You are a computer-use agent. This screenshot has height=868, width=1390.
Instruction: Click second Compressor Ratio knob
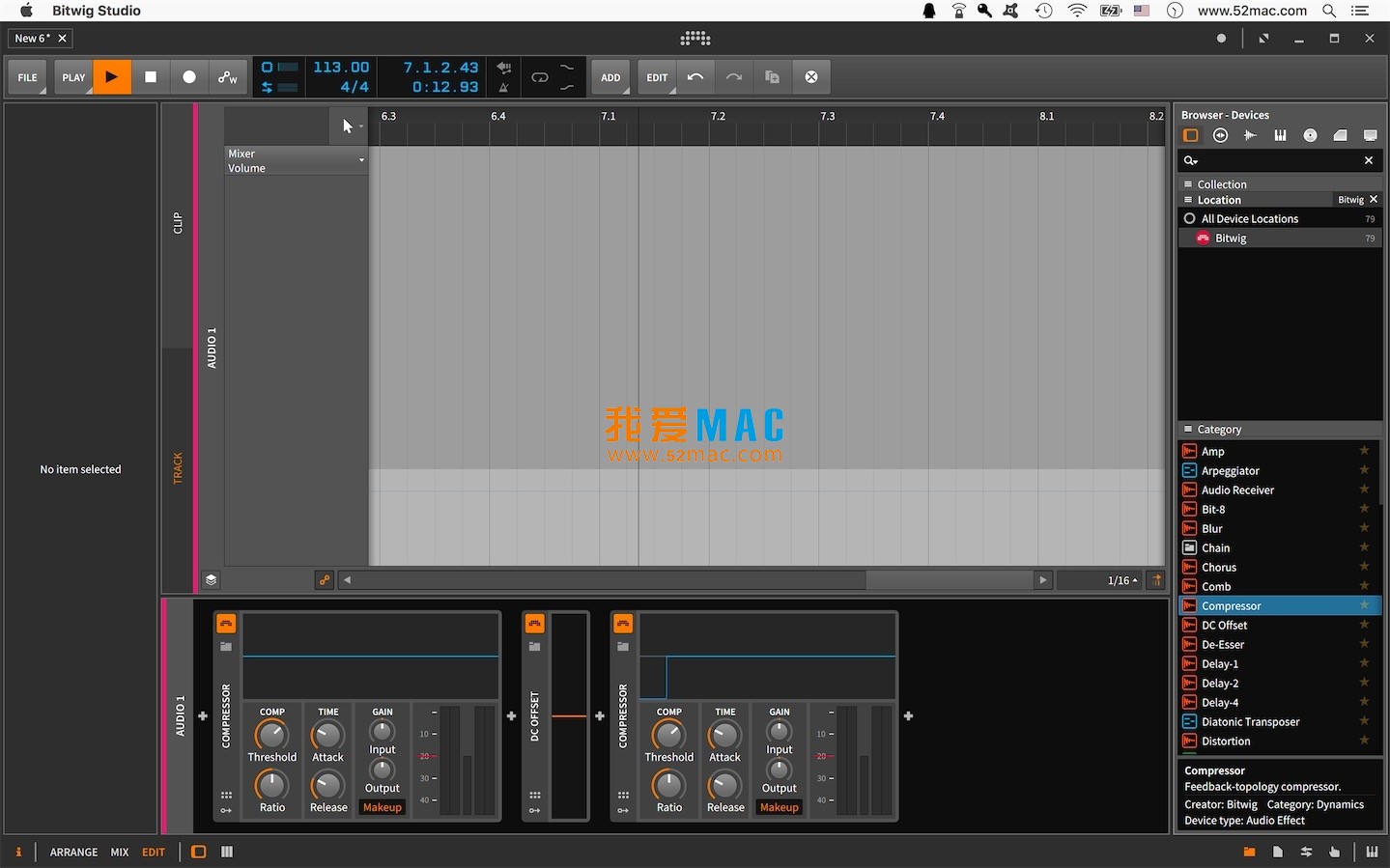point(669,786)
